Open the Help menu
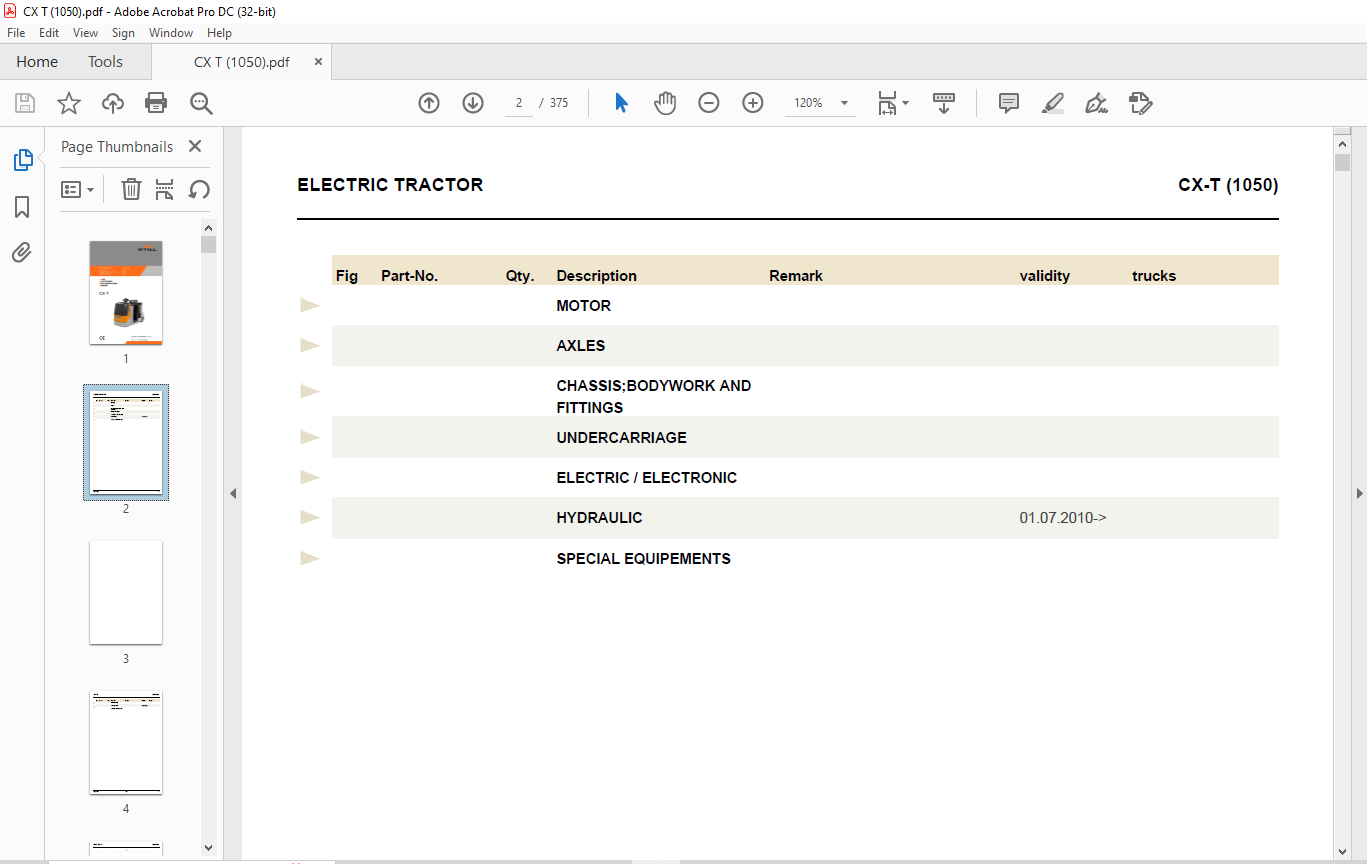 click(x=219, y=33)
